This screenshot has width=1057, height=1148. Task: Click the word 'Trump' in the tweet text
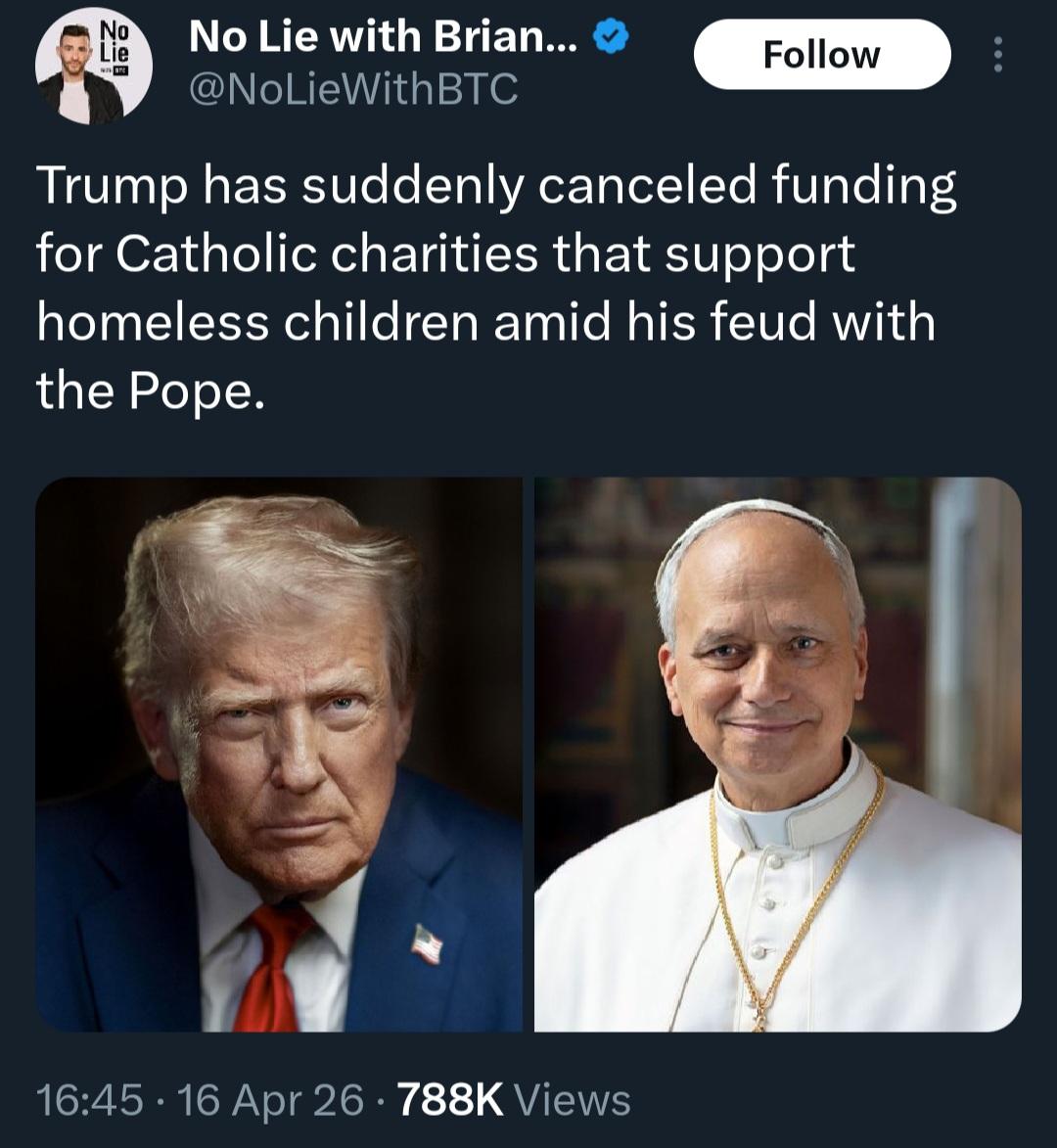click(x=111, y=186)
